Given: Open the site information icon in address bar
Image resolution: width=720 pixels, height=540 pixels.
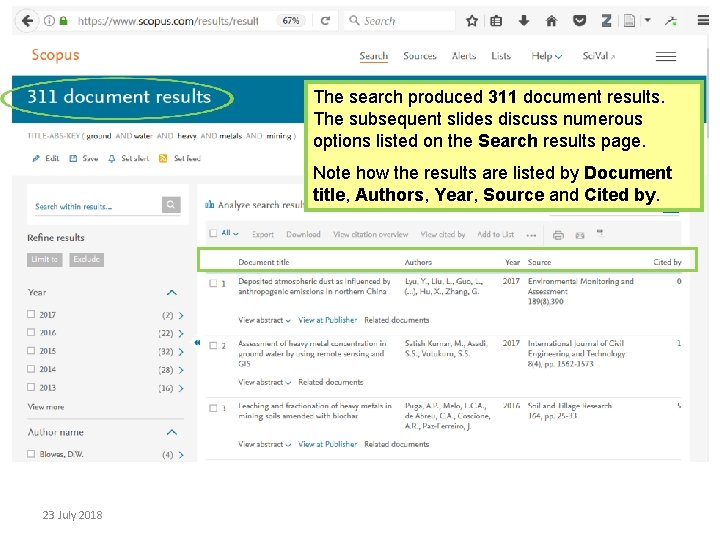Looking at the screenshot, I should click(49, 21).
